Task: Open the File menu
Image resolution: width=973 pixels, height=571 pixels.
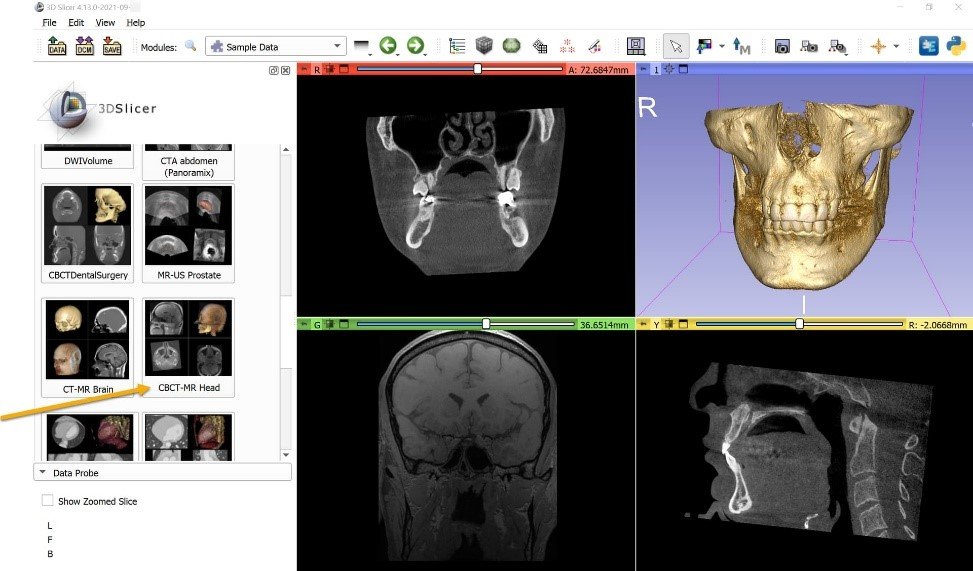Action: pos(49,22)
